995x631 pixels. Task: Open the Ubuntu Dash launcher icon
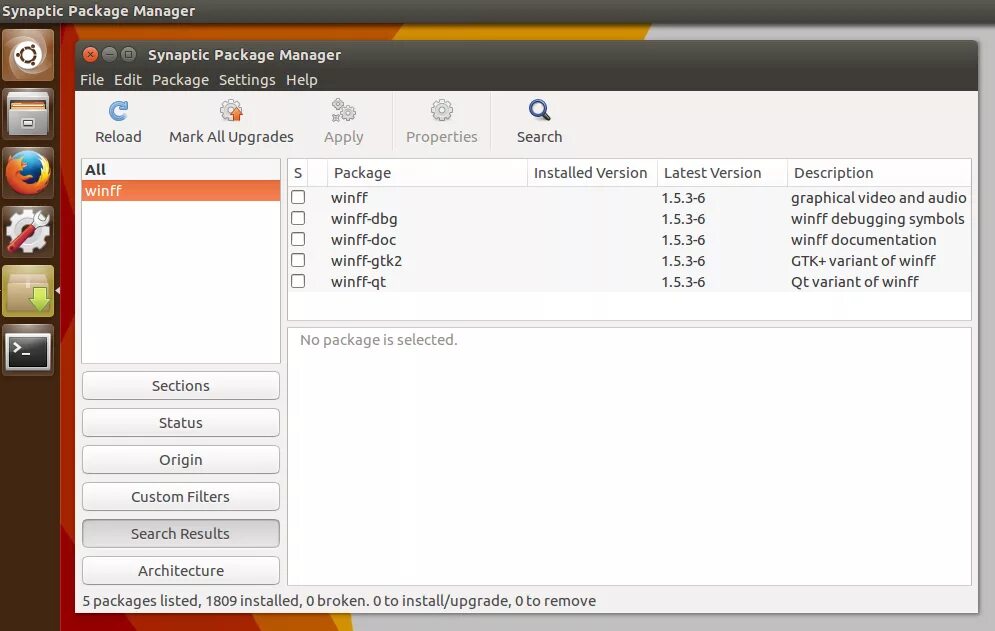[x=28, y=55]
